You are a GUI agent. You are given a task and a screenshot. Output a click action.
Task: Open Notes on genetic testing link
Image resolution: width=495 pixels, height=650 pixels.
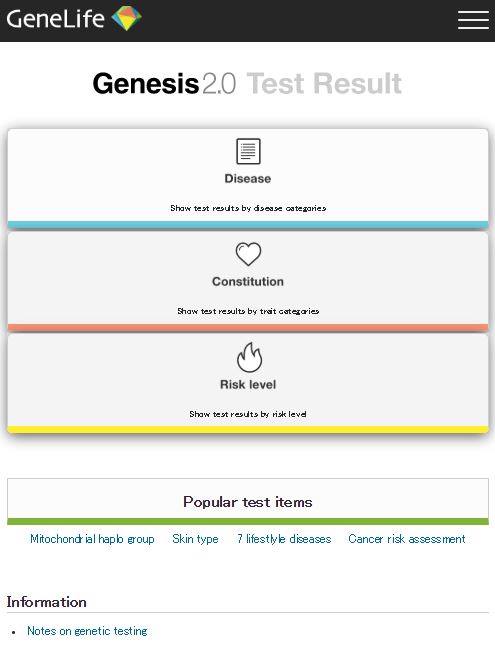point(87,631)
